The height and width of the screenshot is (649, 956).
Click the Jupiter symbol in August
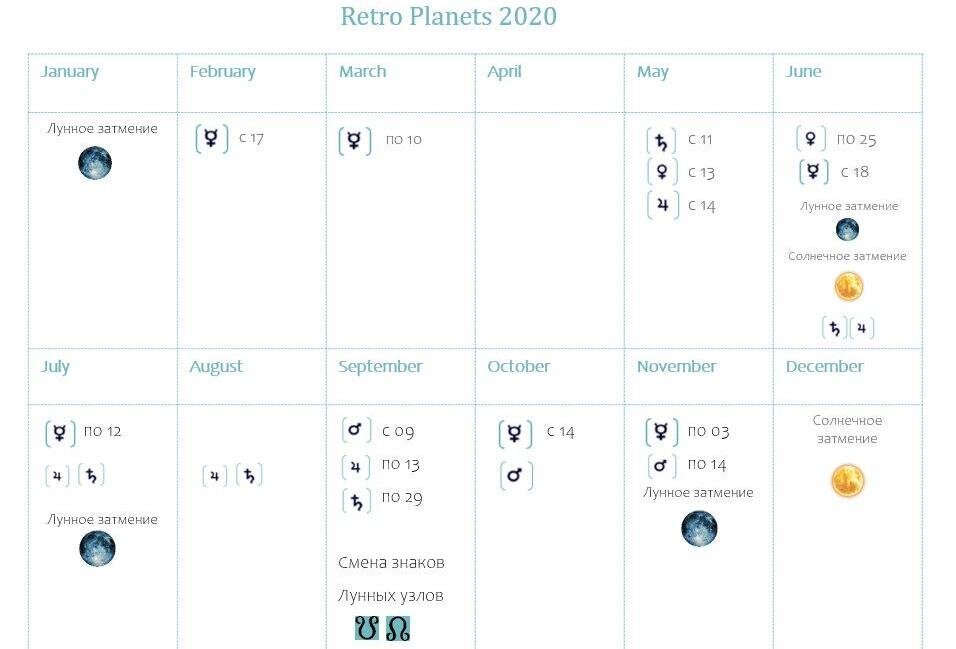[215, 476]
